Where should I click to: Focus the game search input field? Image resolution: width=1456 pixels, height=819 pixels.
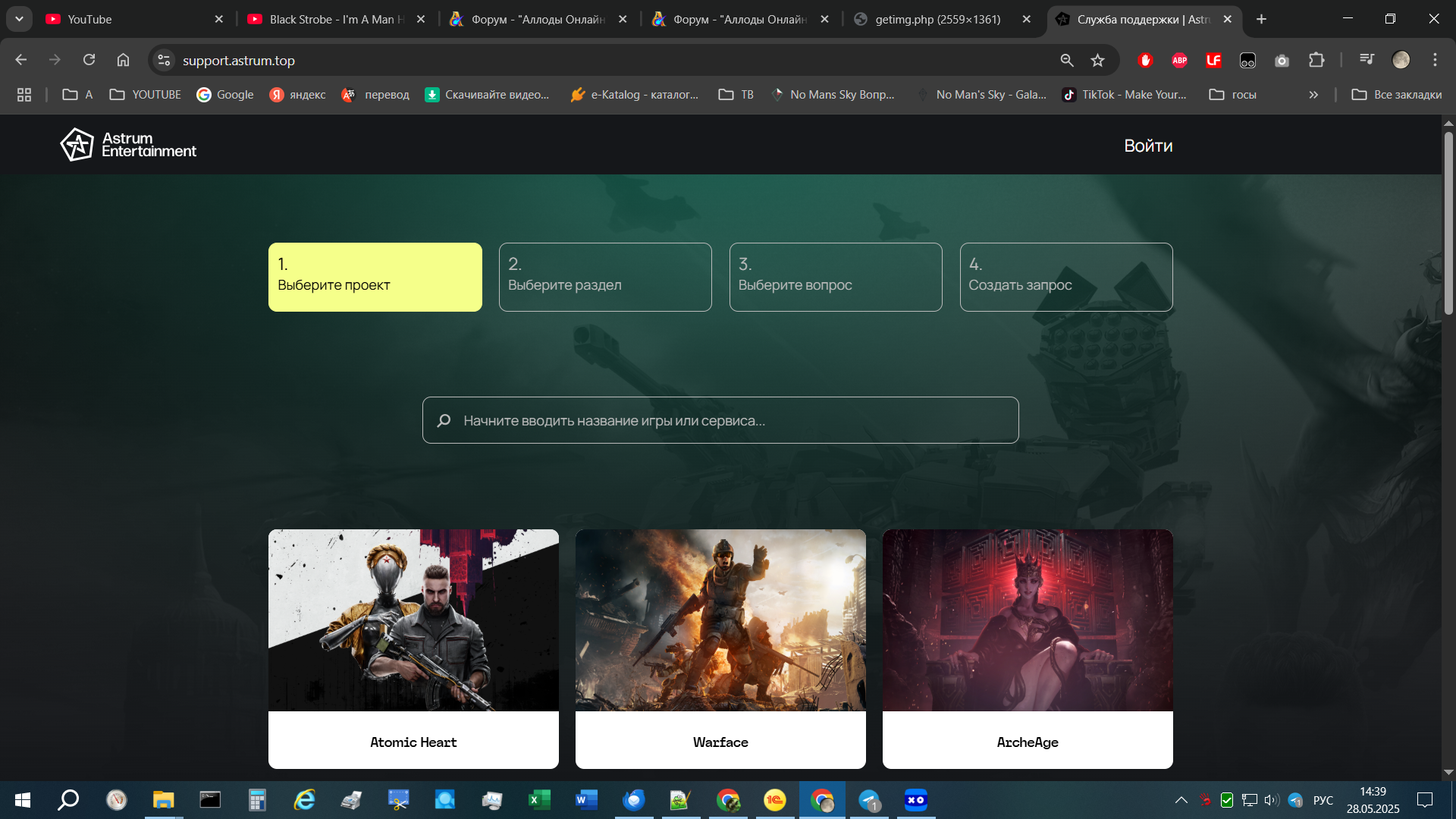(x=720, y=420)
